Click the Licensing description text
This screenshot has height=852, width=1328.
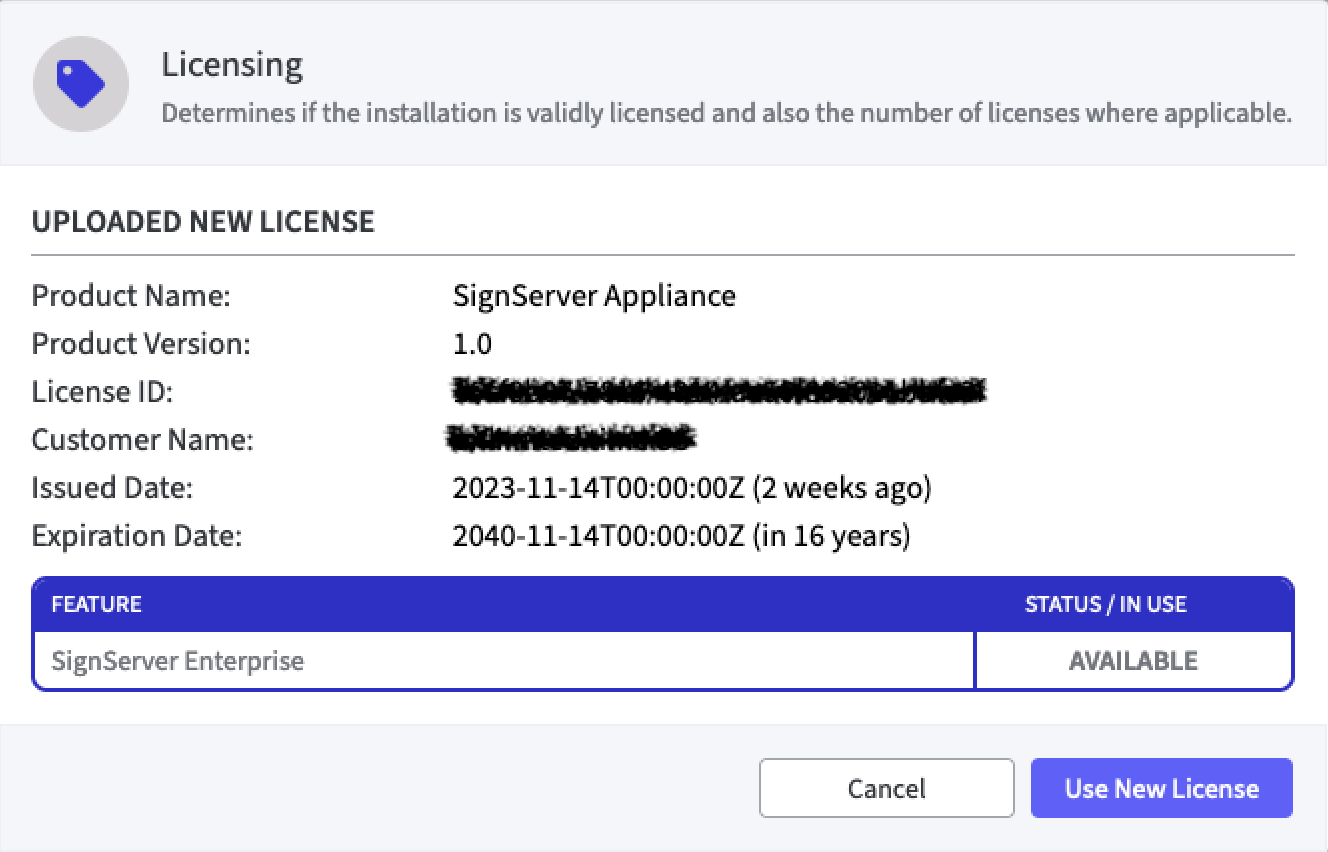click(x=726, y=113)
